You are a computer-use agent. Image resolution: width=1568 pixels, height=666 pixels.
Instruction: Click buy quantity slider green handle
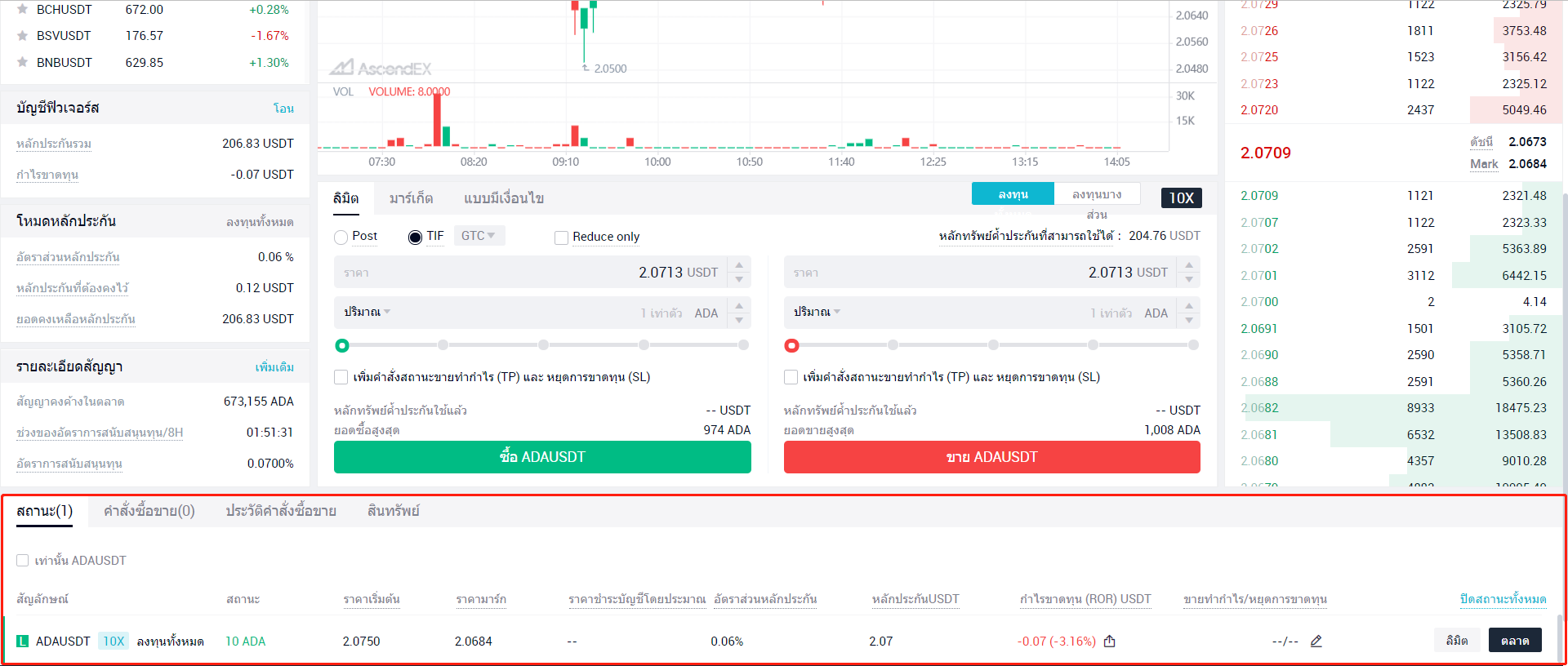tap(342, 345)
